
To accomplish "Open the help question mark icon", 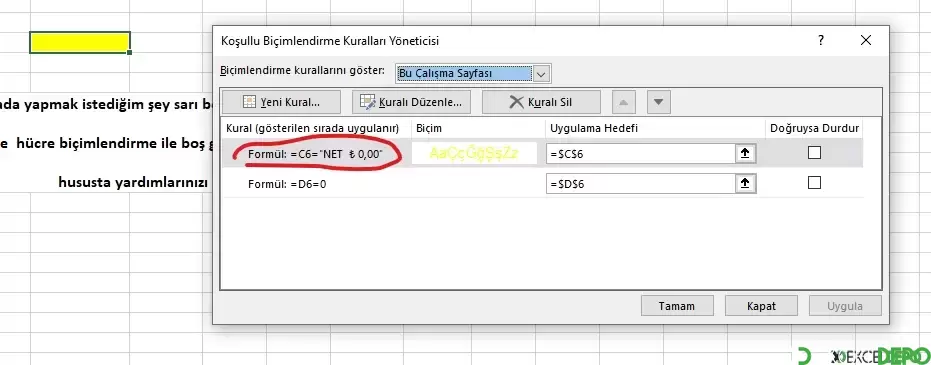I will [821, 40].
